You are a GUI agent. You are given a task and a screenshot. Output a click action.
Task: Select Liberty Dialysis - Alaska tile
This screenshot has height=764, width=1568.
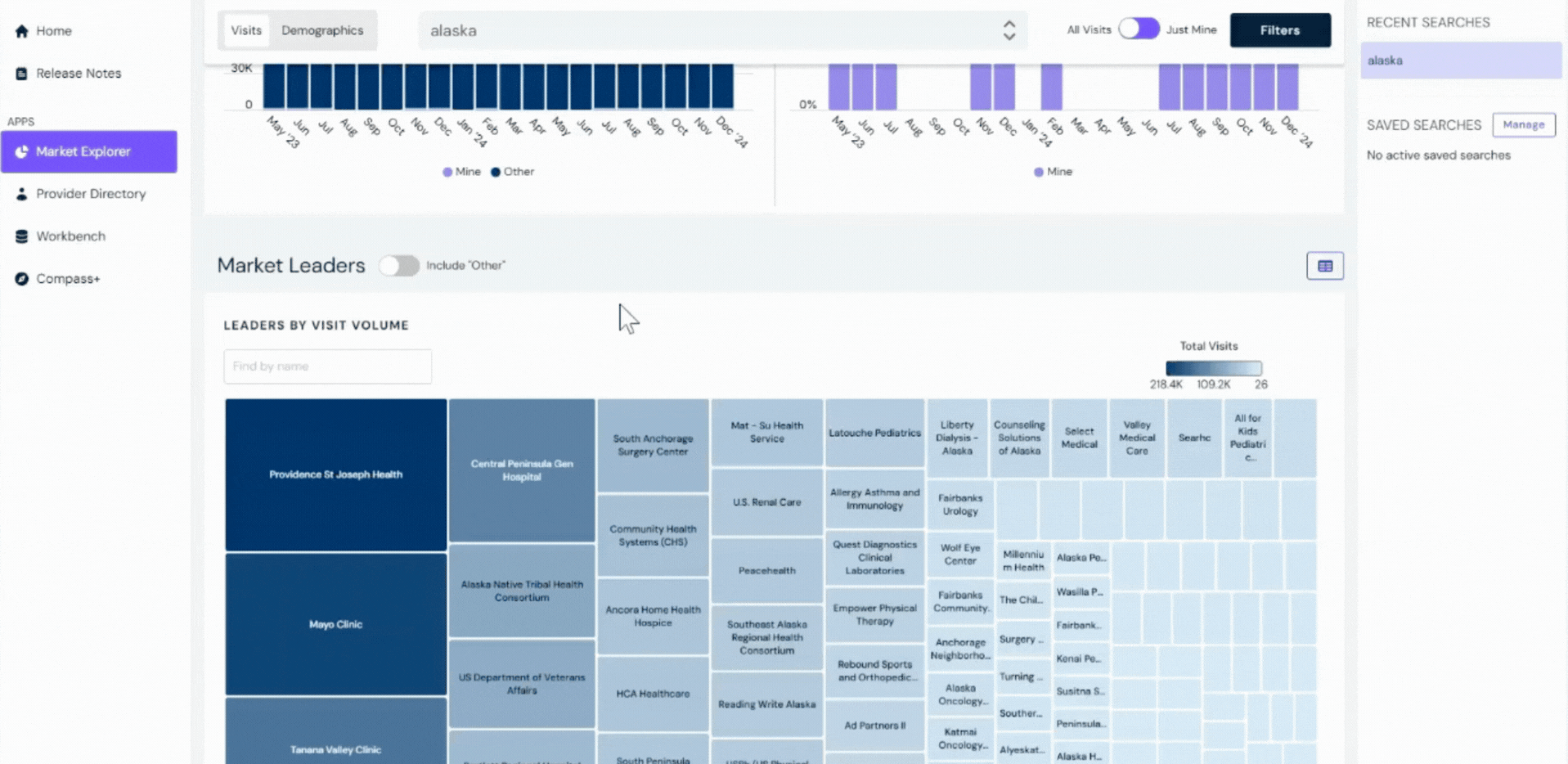click(957, 438)
